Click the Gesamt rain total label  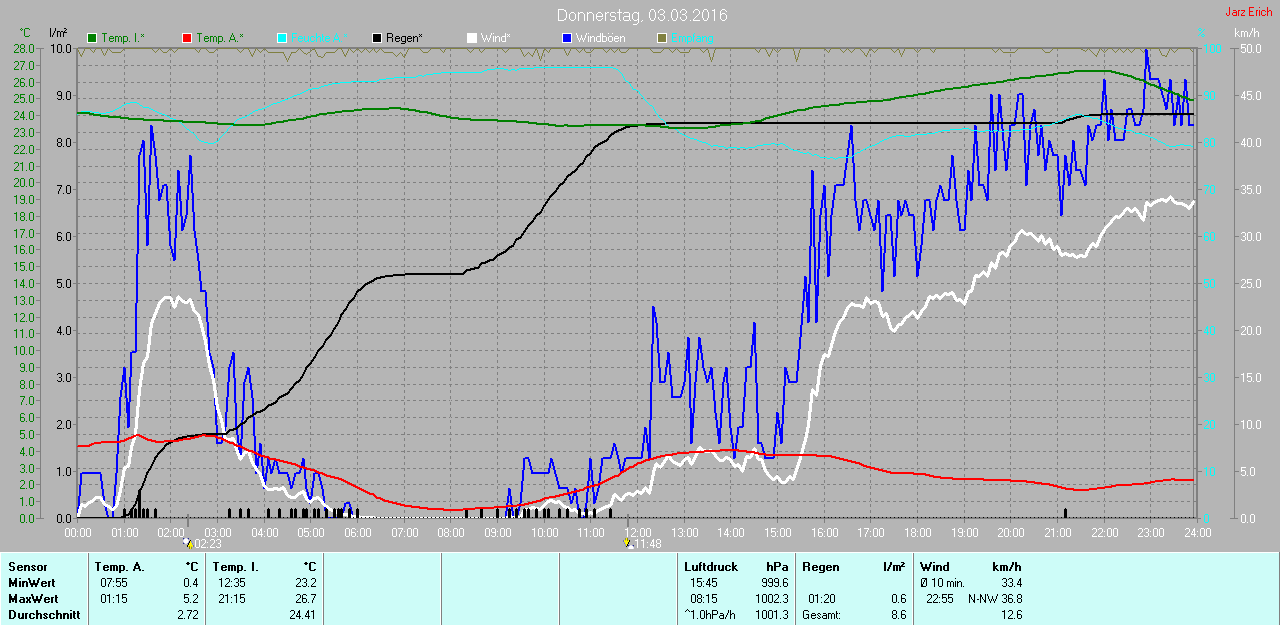[821, 614]
